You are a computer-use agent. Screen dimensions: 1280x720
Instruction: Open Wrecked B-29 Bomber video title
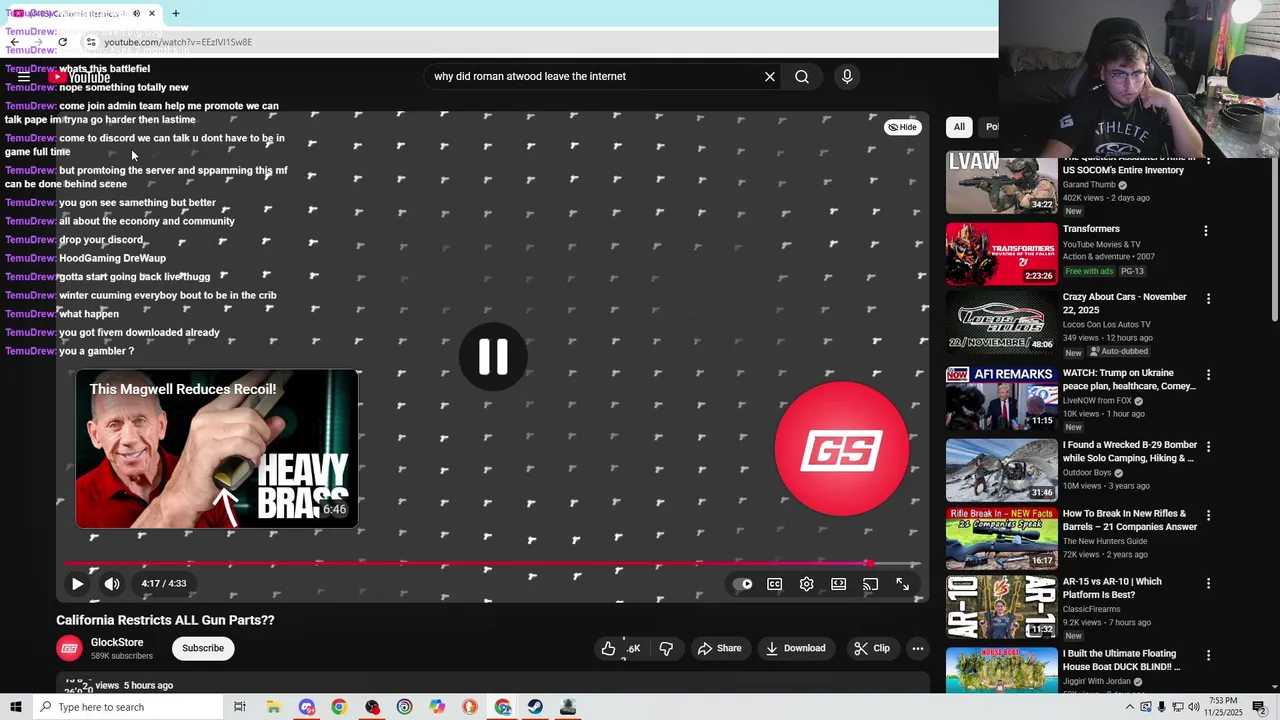(x=1130, y=451)
